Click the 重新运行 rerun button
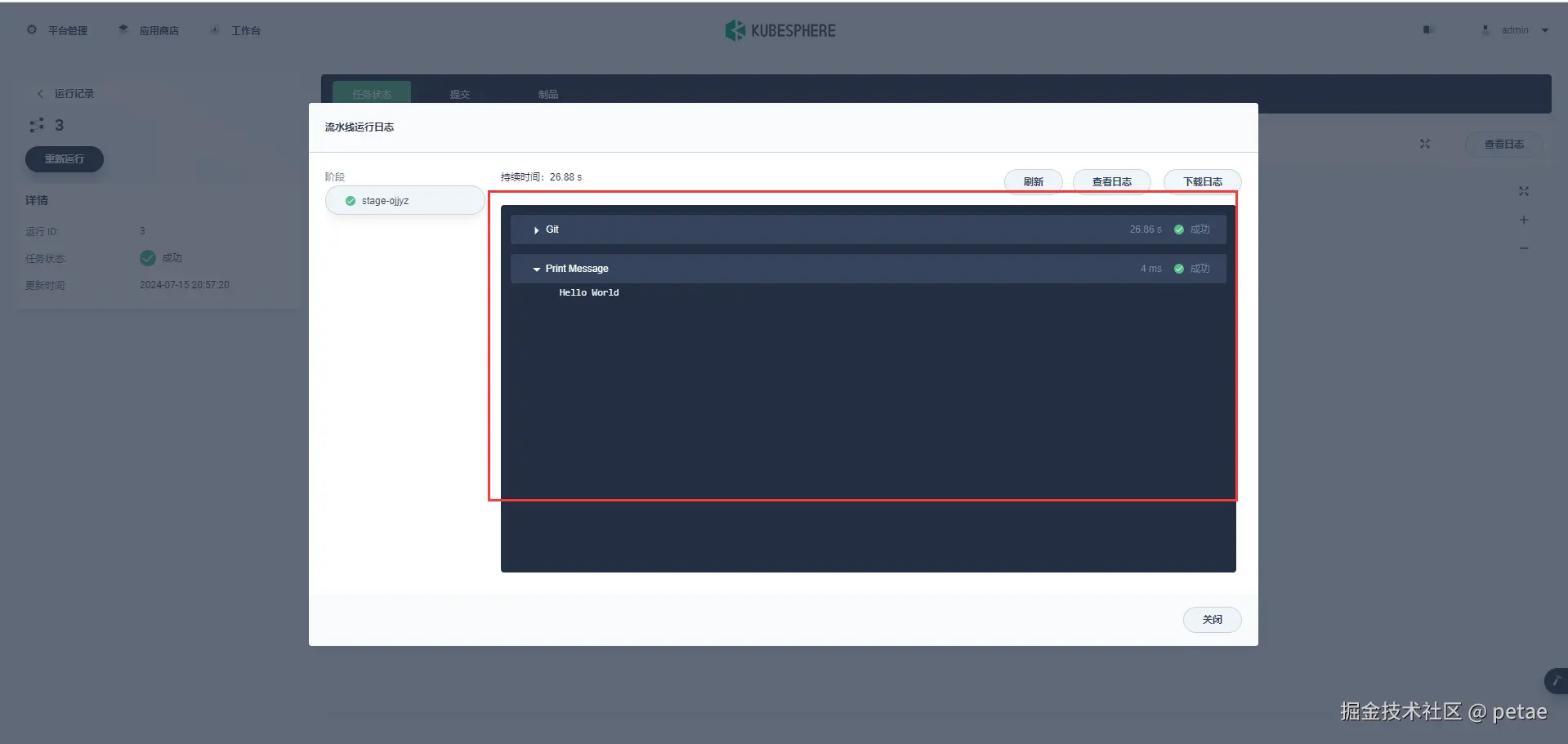Image resolution: width=1568 pixels, height=744 pixels. pyautogui.click(x=65, y=159)
